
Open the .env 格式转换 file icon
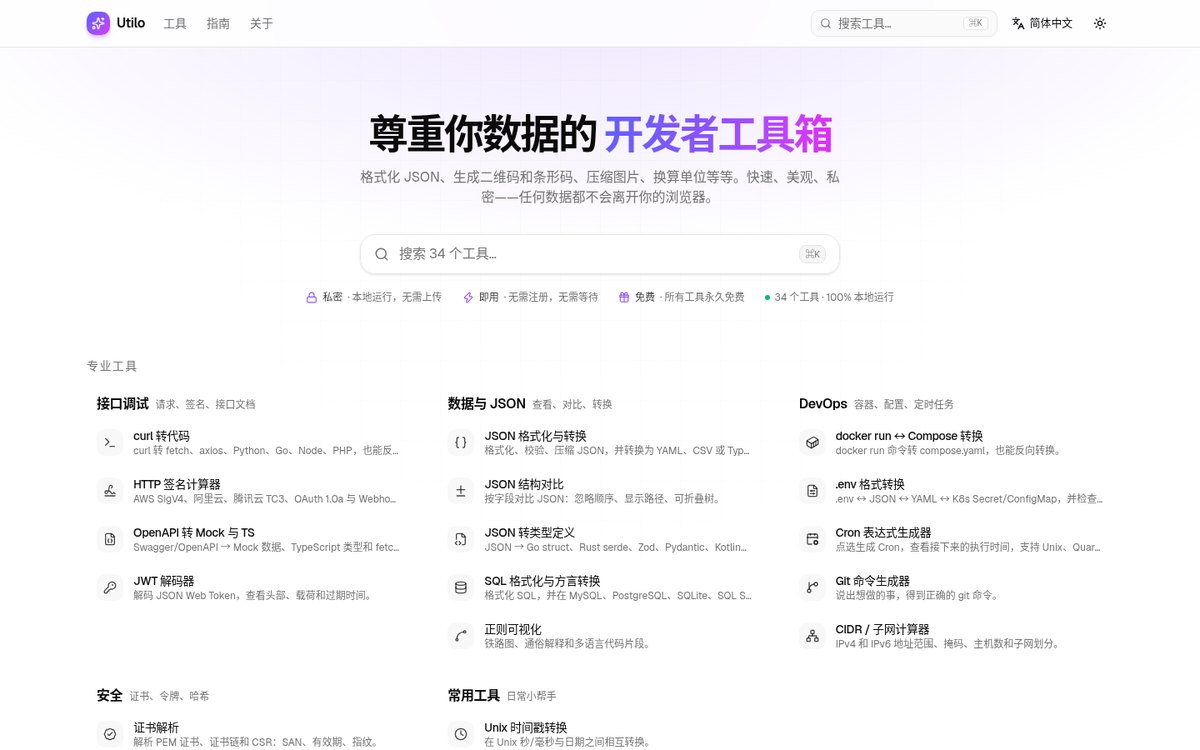[812, 491]
